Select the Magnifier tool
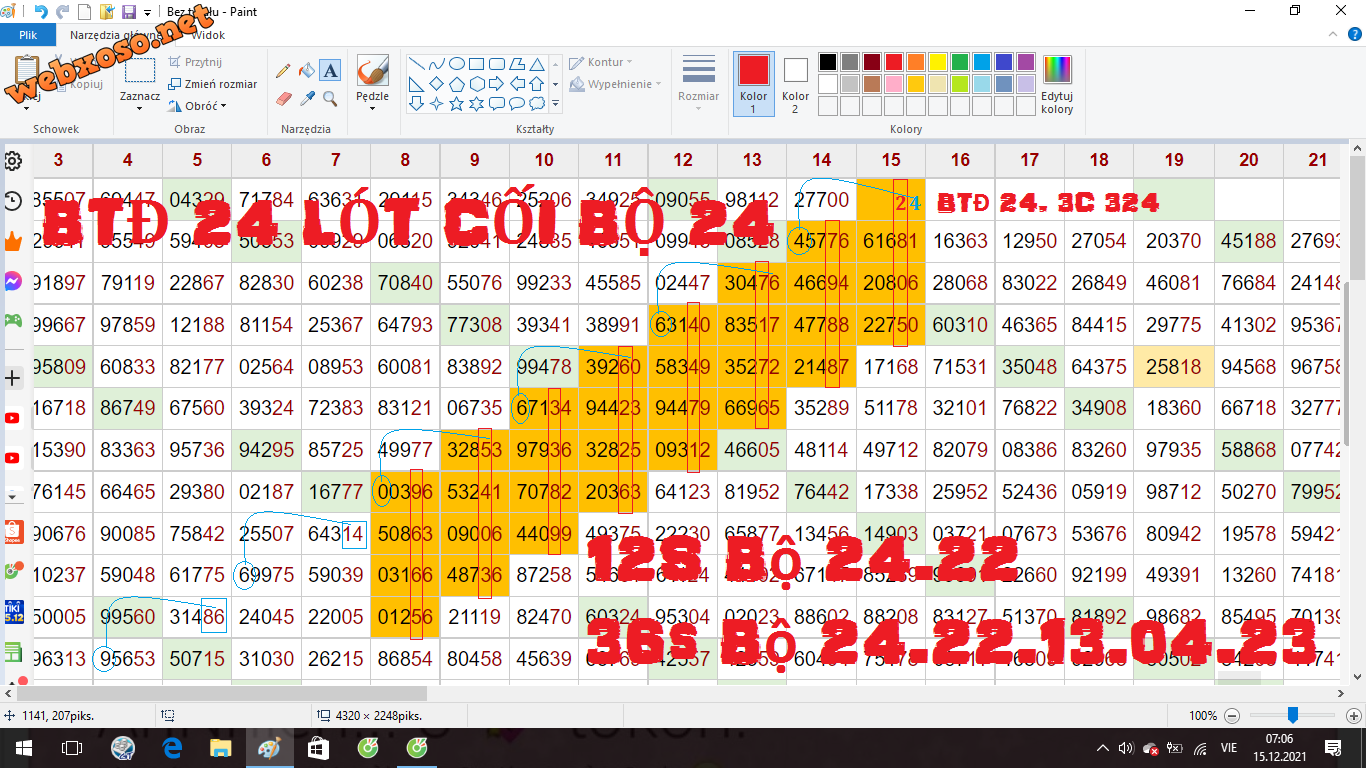Screen dimensions: 1366x768 [x=330, y=98]
